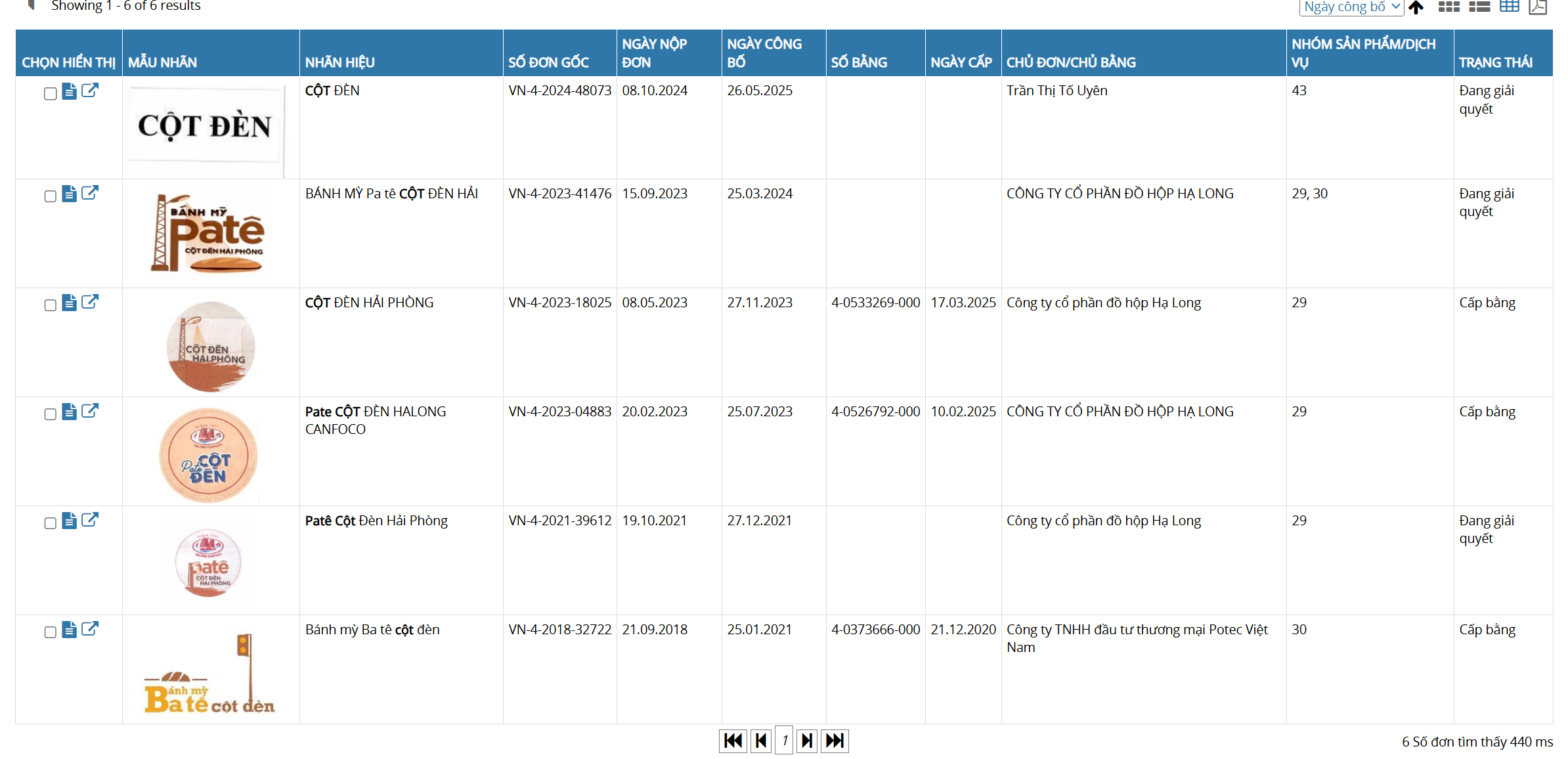This screenshot has width=1568, height=759.
Task: Open the 'Ngày công bố' sort dropdown
Action: pos(1351,7)
